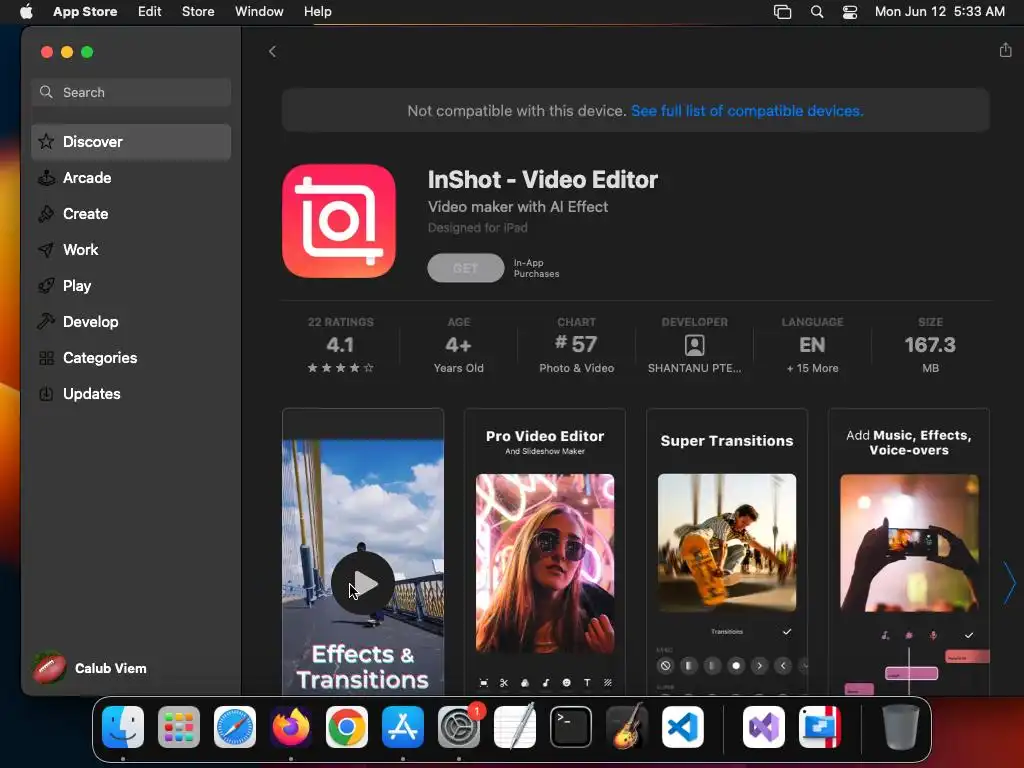Screen dimensions: 1024x768
Task: Click the screen mirroring menu bar icon
Action: click(782, 12)
